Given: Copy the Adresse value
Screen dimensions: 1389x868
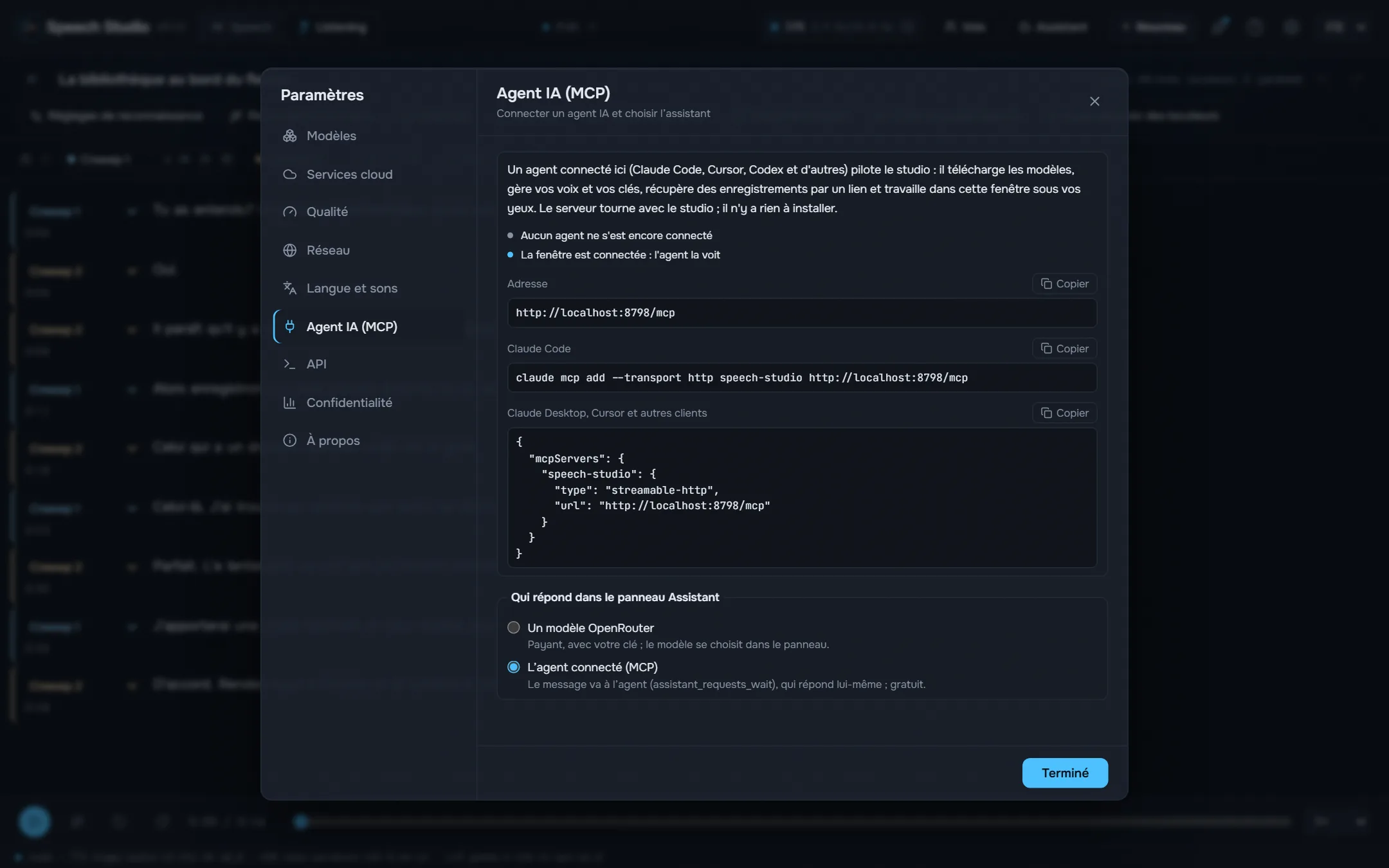Looking at the screenshot, I should (1065, 284).
